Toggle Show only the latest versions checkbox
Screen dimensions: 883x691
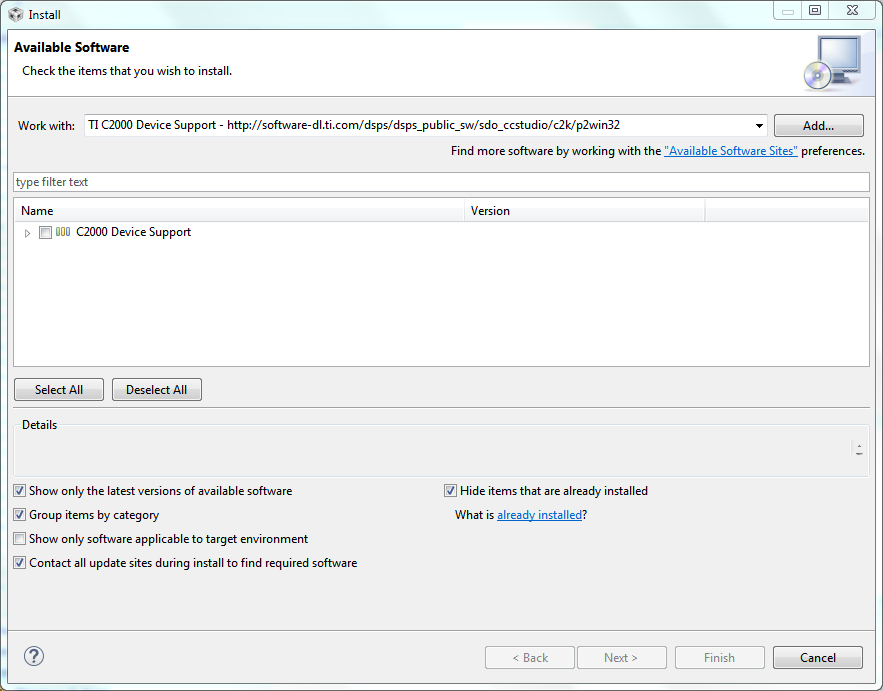coord(20,491)
